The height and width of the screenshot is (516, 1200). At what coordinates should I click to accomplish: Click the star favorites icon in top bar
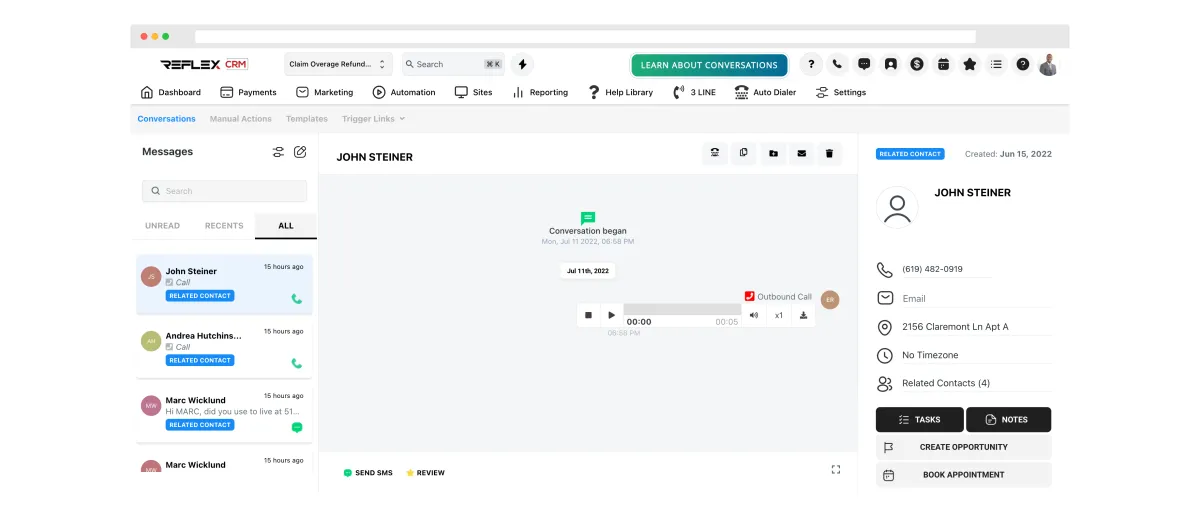click(969, 64)
